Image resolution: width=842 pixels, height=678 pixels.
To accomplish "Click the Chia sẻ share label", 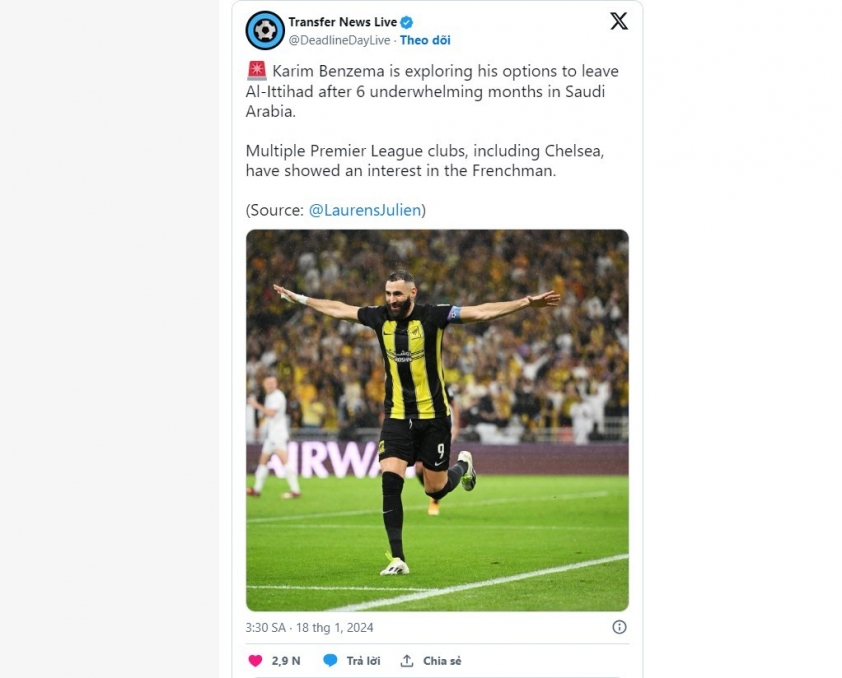I will pos(442,661).
